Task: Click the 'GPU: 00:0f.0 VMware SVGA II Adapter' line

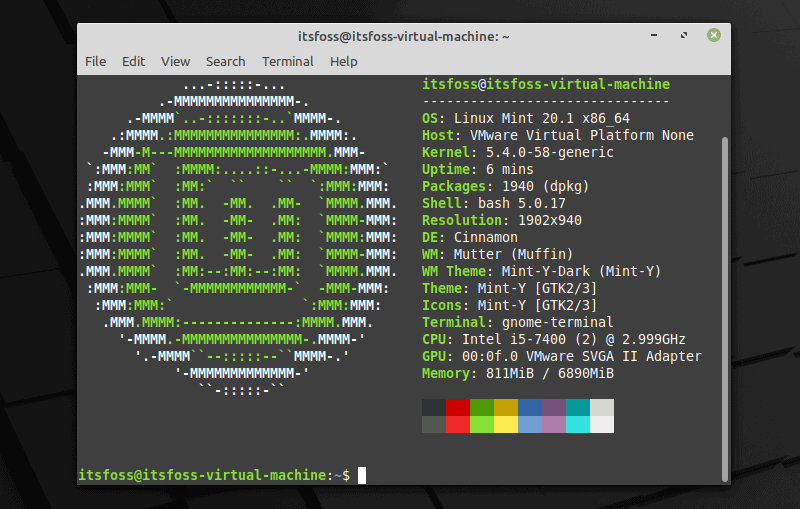Action: click(x=562, y=356)
